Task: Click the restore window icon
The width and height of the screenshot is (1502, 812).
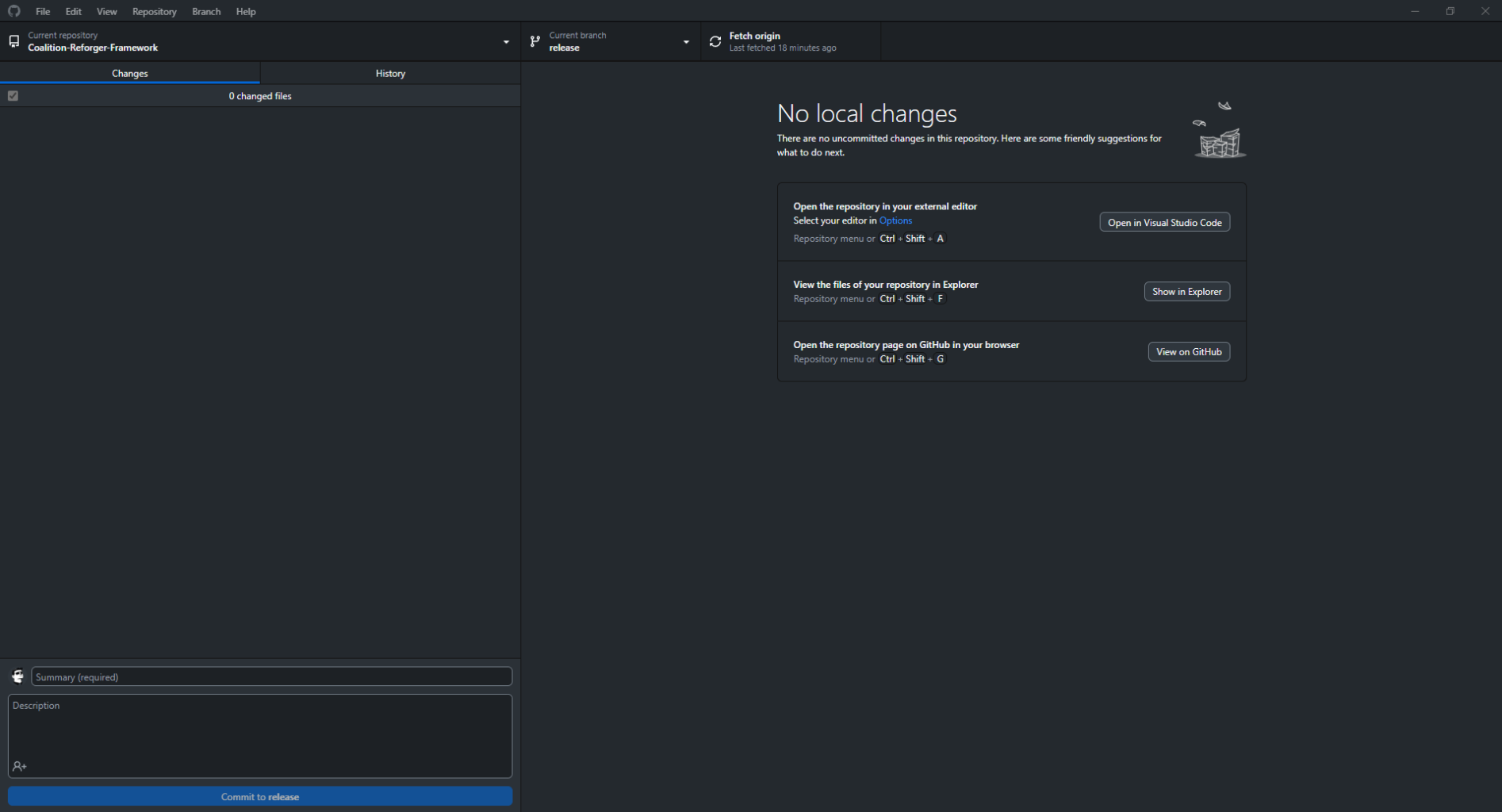Action: click(1450, 11)
